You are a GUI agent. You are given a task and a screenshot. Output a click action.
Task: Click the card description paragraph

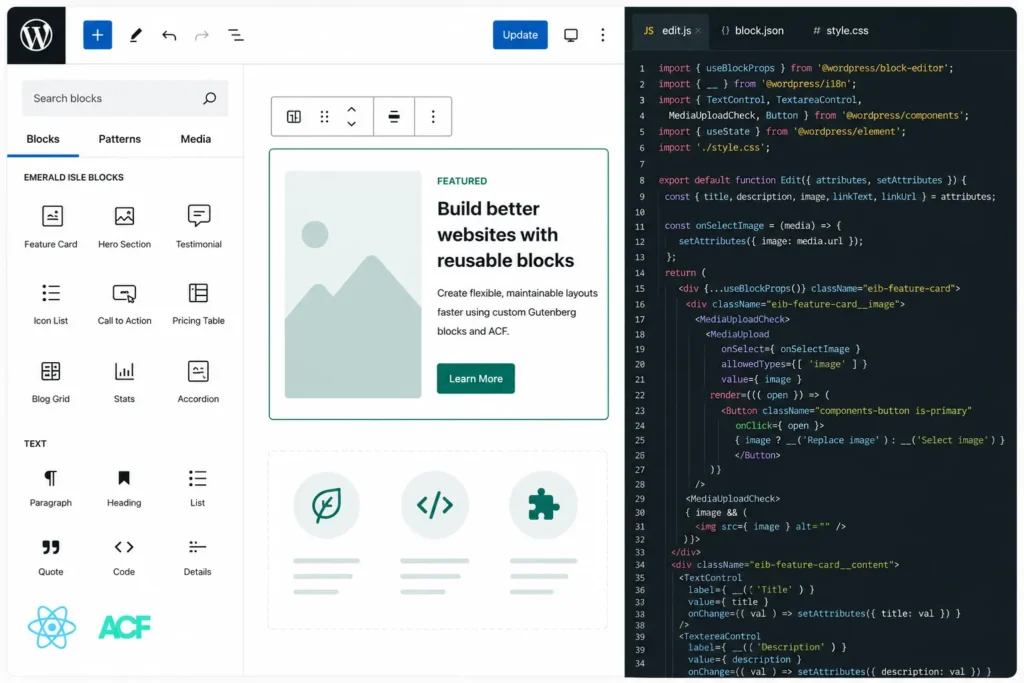coord(517,312)
